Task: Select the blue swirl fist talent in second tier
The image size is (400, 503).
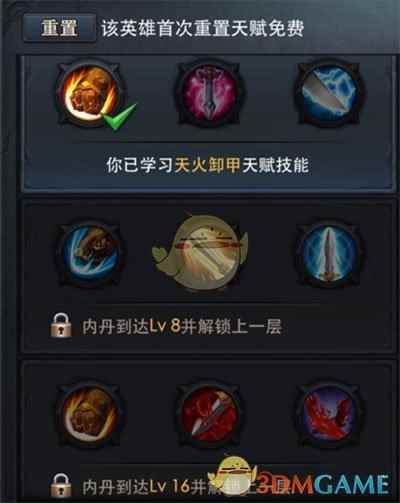Action: click(90, 254)
